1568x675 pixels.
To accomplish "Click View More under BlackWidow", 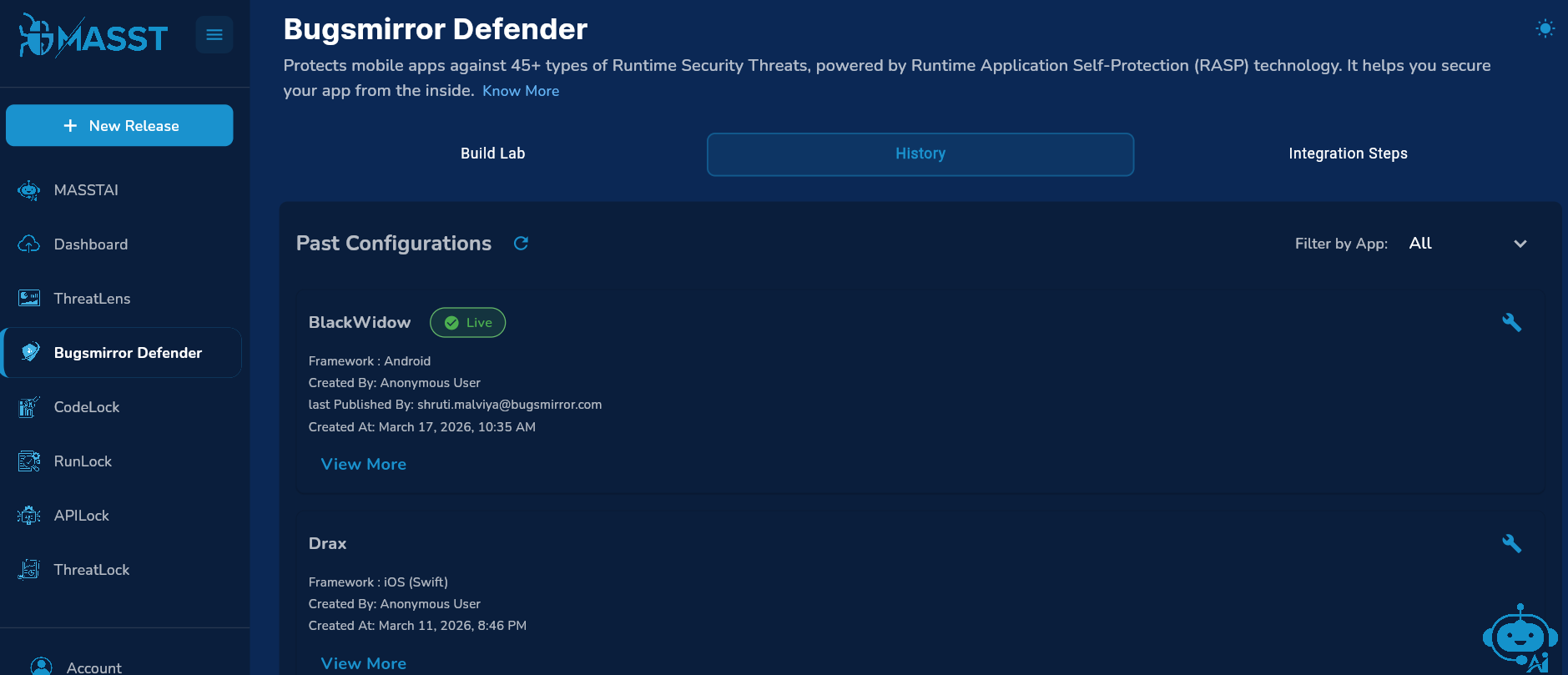I will (x=364, y=464).
